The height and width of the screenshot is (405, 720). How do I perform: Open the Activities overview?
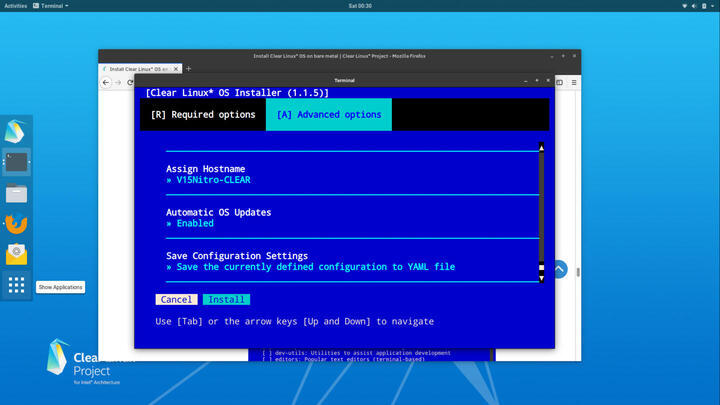tap(16, 6)
